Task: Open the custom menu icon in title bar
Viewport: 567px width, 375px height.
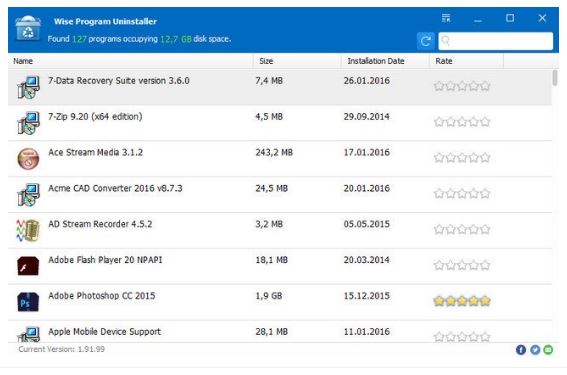Action: click(x=446, y=18)
